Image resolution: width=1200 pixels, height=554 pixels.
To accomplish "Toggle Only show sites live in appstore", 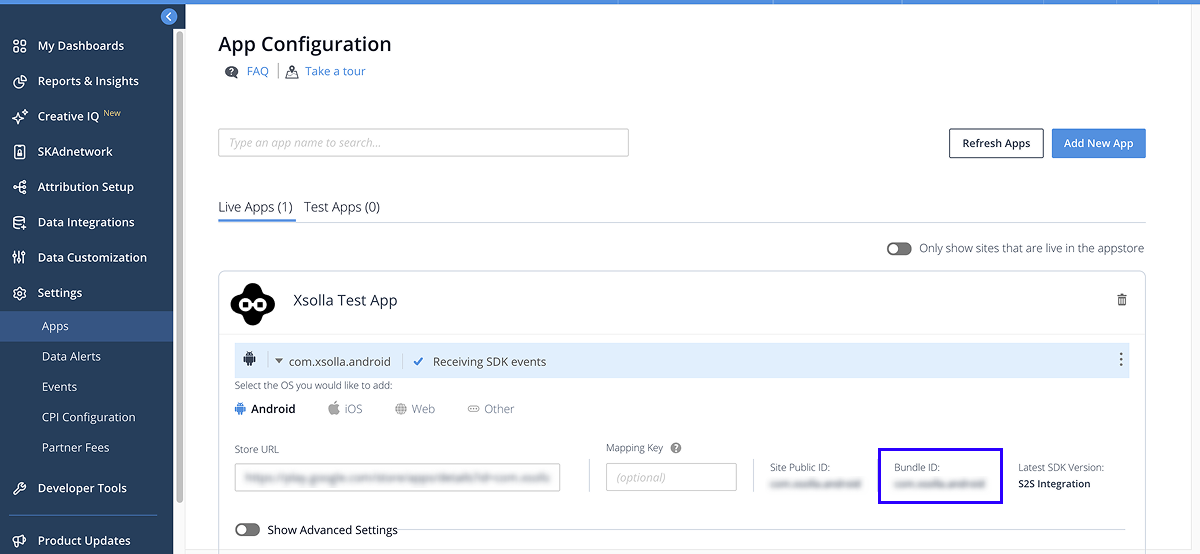I will [898, 249].
